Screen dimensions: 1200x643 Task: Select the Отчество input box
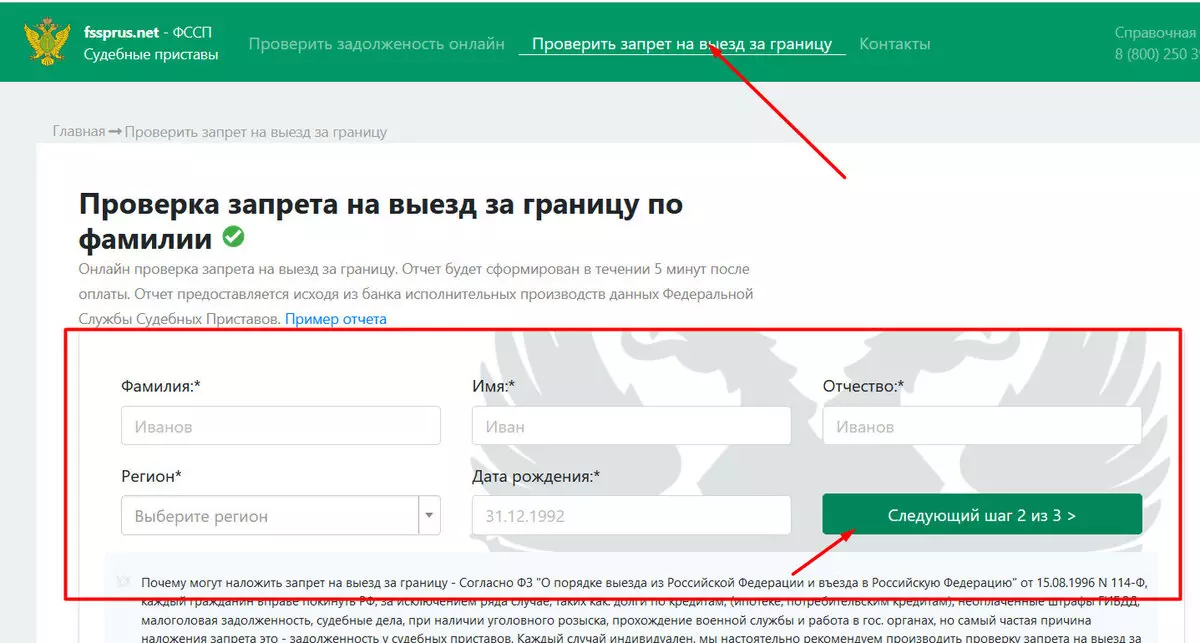pyautogui.click(x=981, y=426)
